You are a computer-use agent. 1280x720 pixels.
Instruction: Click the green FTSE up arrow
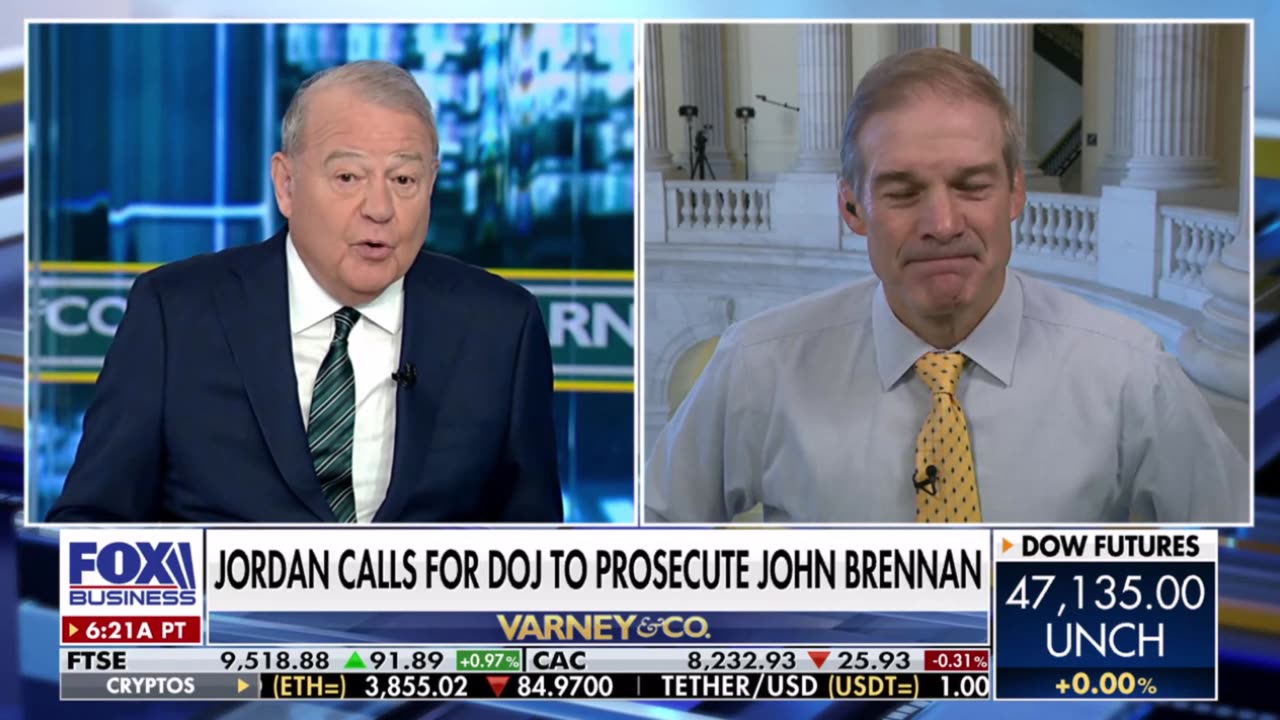(355, 660)
